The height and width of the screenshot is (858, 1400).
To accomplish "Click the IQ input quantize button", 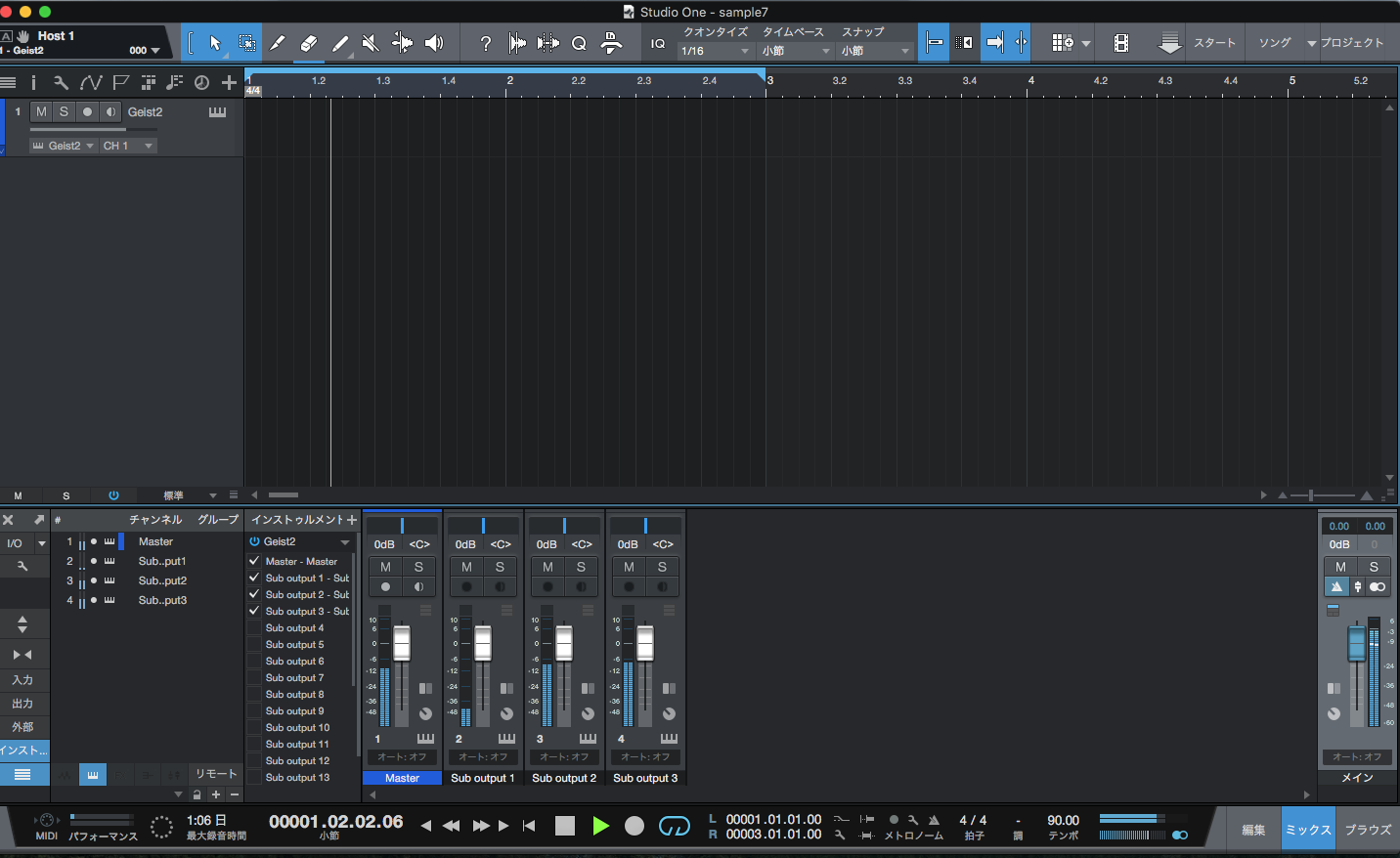I will click(658, 43).
